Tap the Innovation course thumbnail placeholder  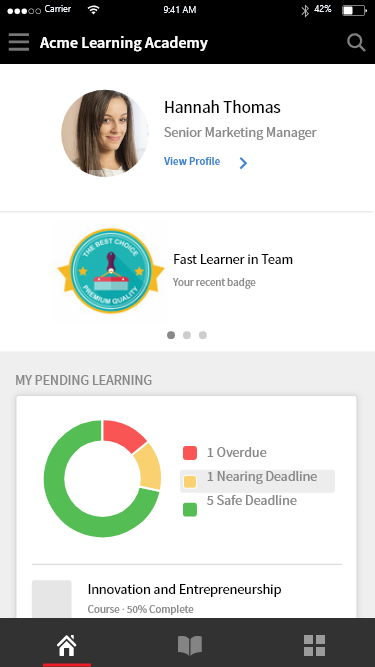(x=51, y=599)
